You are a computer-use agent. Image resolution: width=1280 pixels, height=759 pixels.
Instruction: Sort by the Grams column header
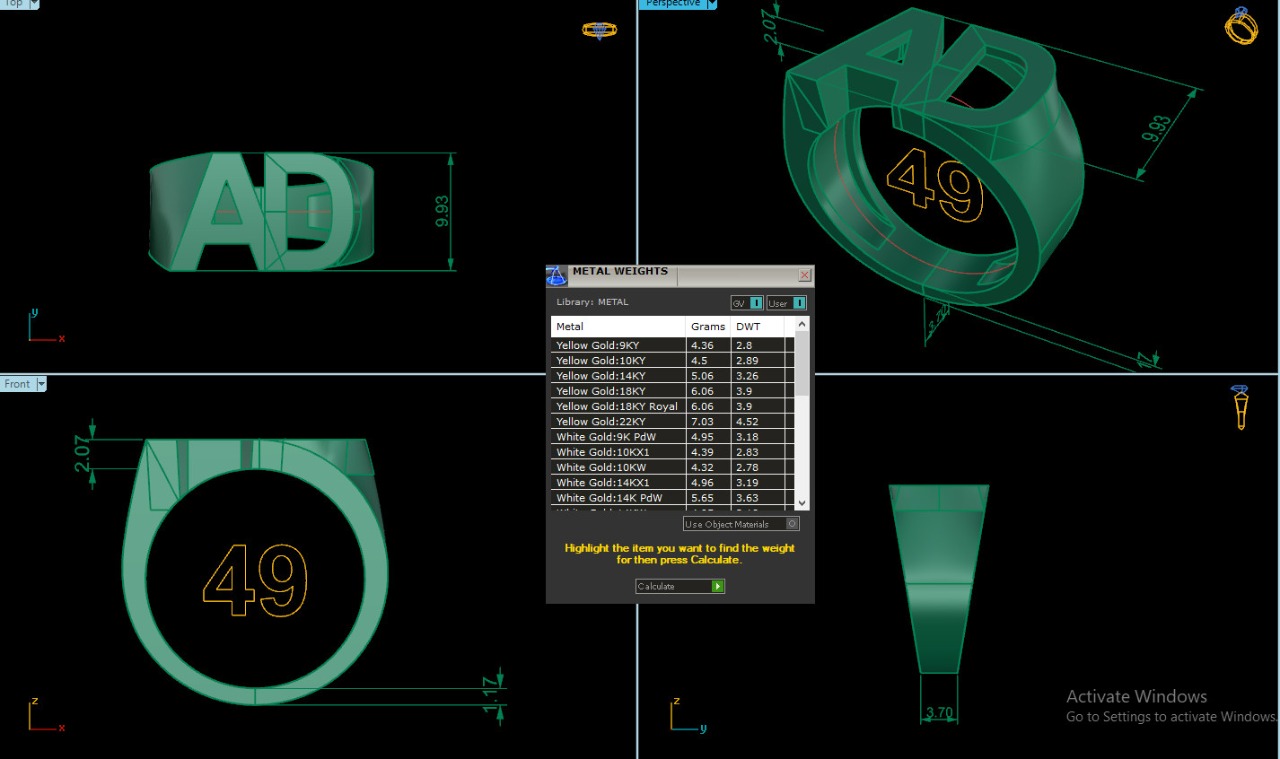(x=708, y=327)
